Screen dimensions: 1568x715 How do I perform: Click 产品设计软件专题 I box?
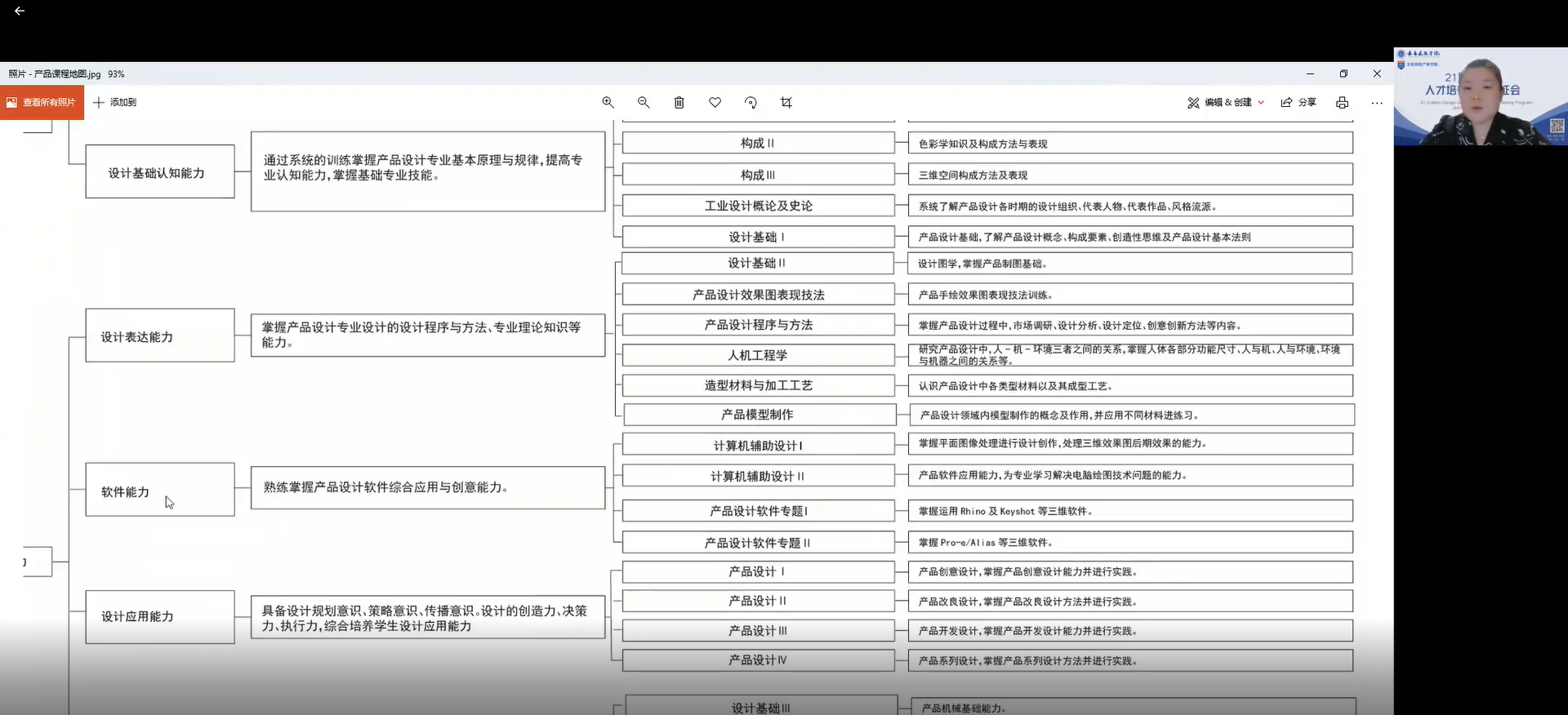point(759,511)
